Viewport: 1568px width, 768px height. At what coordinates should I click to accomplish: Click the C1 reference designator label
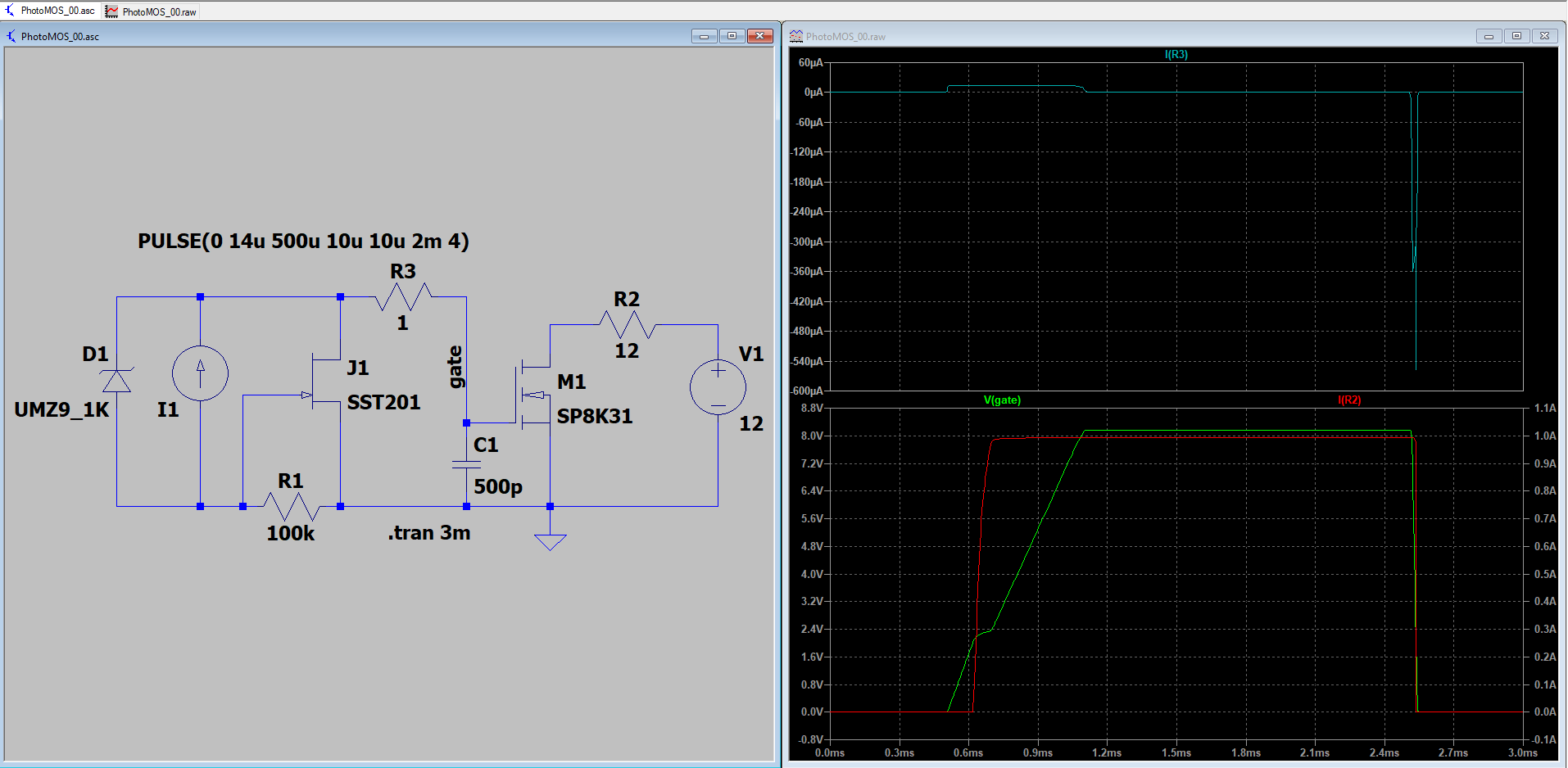(x=486, y=445)
